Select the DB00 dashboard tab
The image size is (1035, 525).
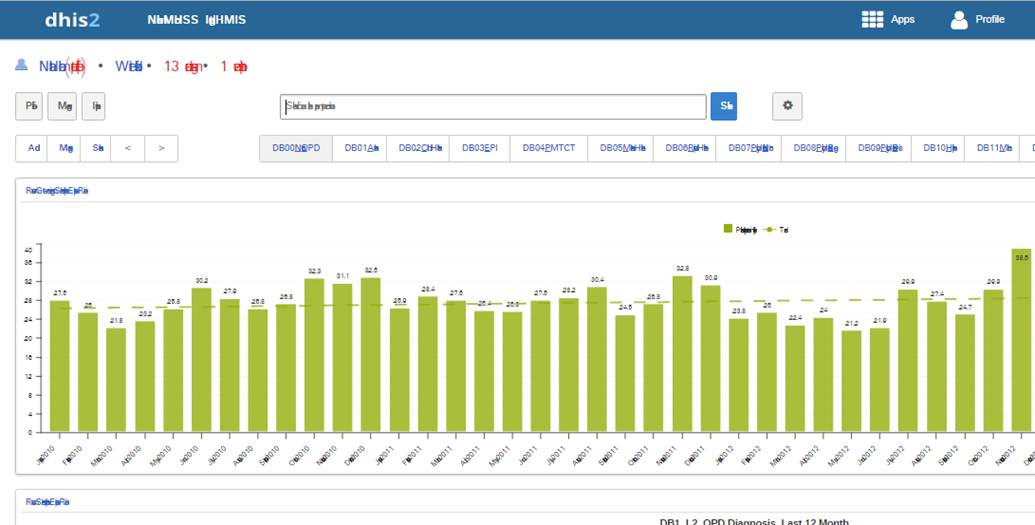click(295, 148)
